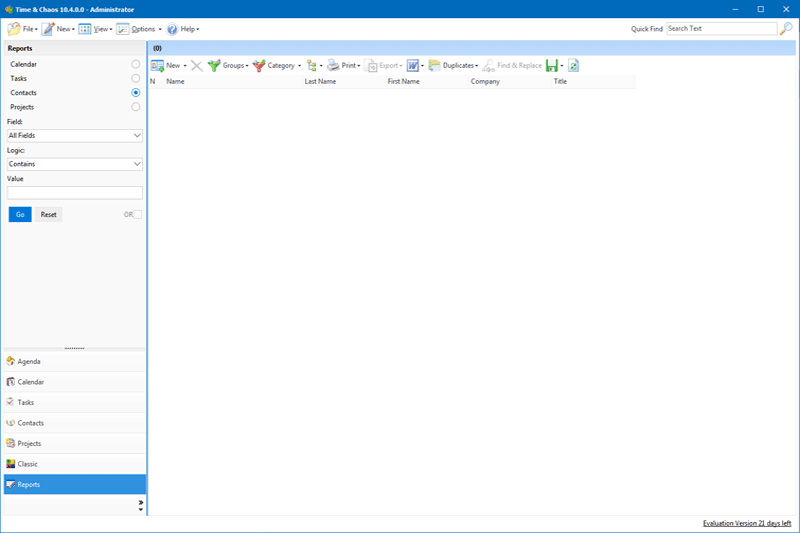This screenshot has height=533, width=800.
Task: Click the Quick Find magnifier icon
Action: (x=786, y=29)
